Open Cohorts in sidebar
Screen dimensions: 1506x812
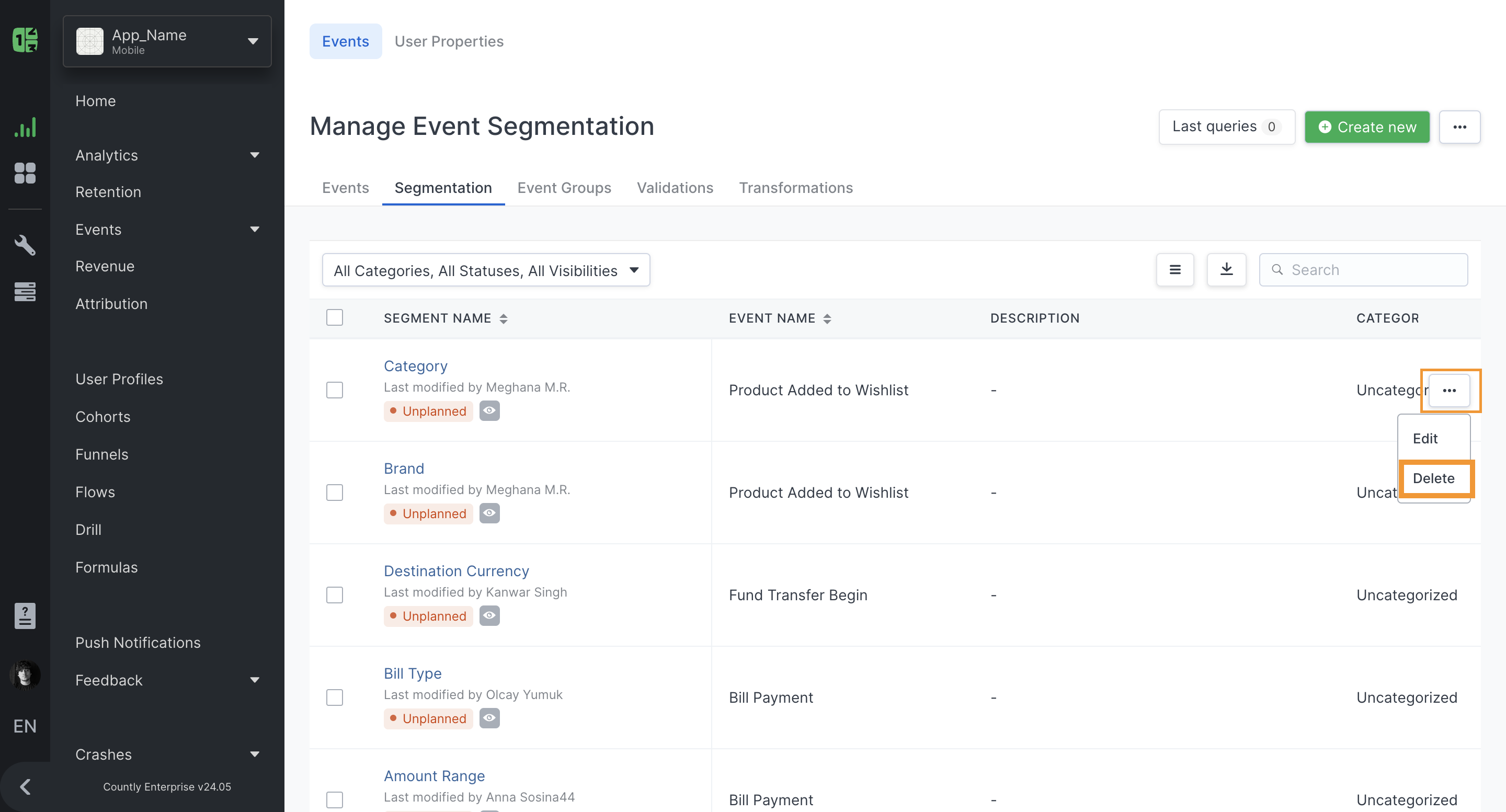tap(103, 416)
